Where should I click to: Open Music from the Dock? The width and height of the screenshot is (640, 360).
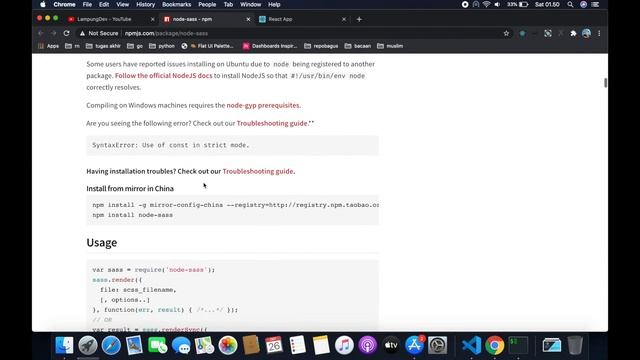click(x=344, y=345)
